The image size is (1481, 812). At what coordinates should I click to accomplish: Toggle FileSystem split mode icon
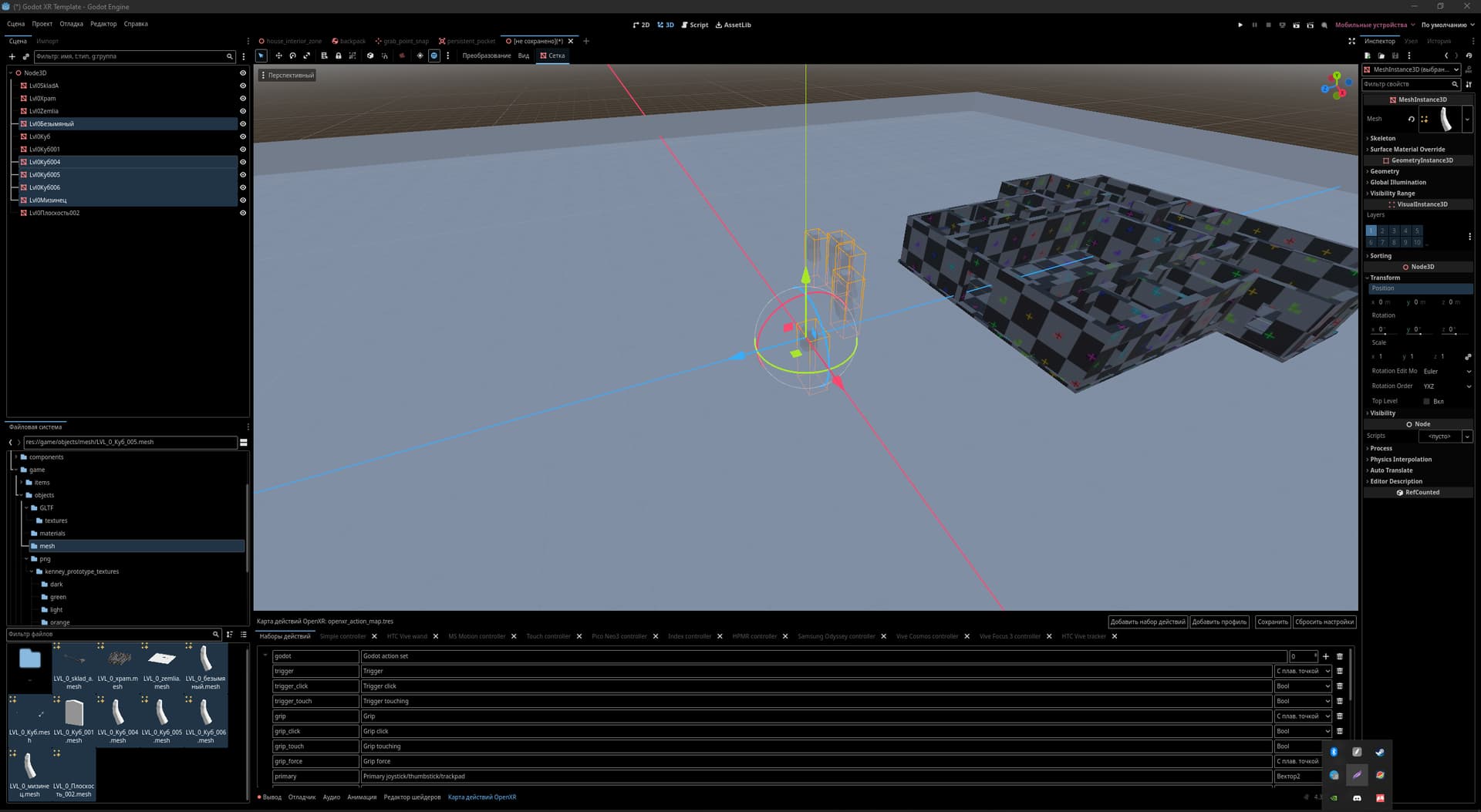pyautogui.click(x=244, y=443)
